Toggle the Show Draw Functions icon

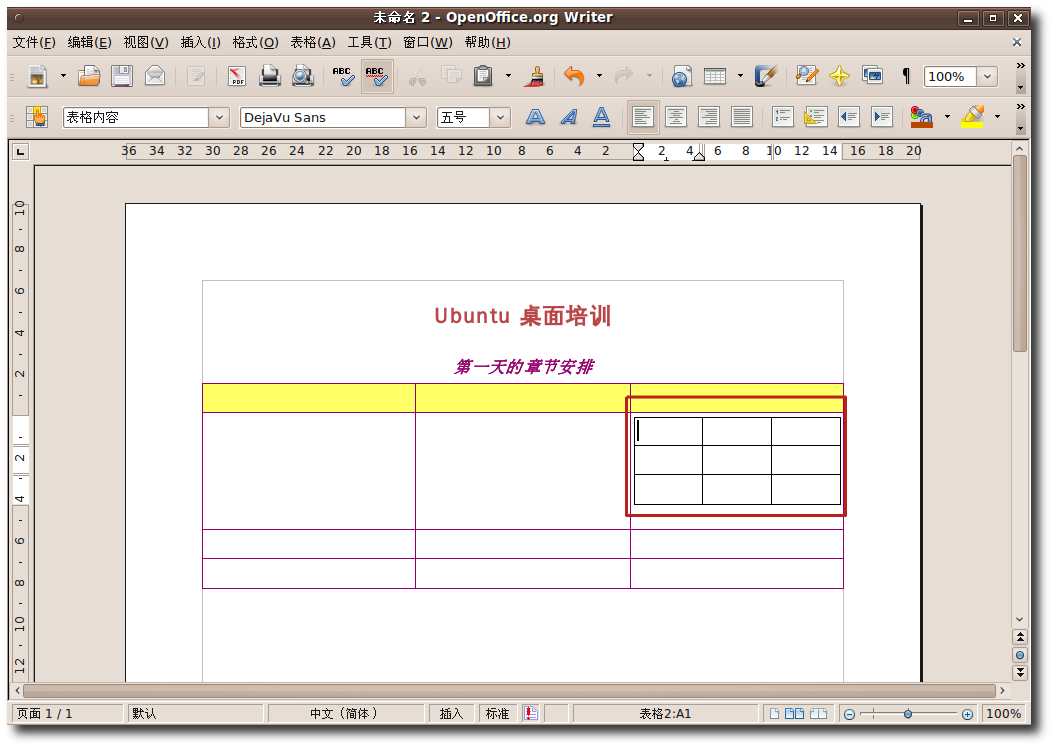point(766,76)
